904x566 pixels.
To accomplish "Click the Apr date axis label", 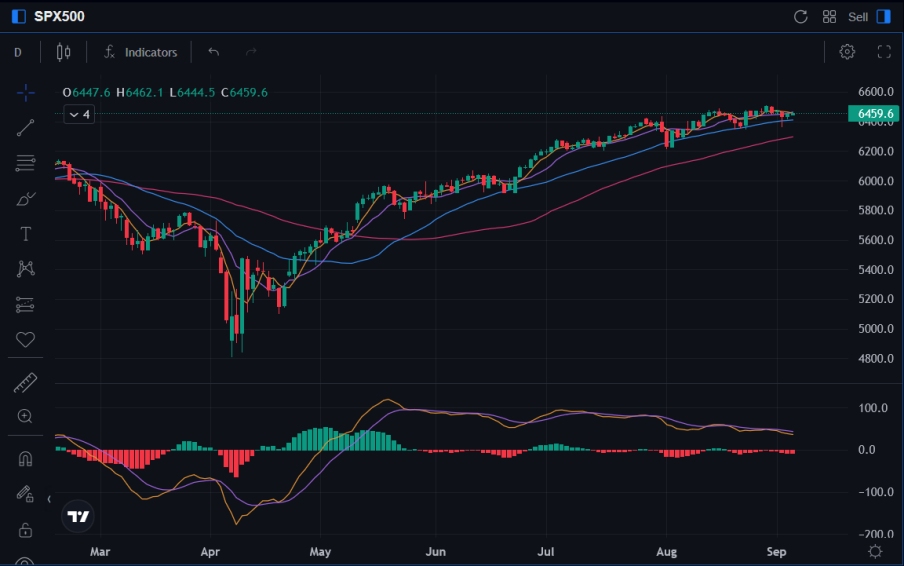I will coord(210,552).
